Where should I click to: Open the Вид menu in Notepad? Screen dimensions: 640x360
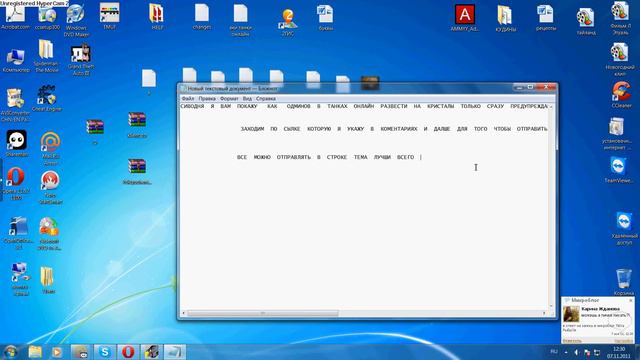247,98
